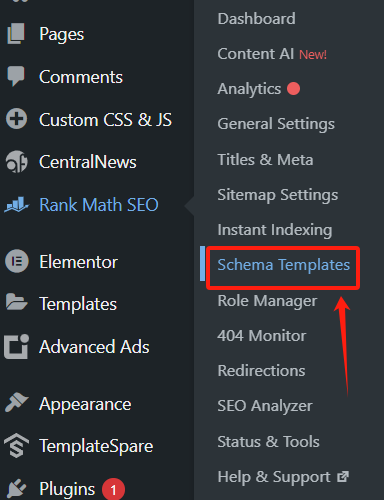Open Help & Support link
This screenshot has width=384, height=500.
point(274,477)
